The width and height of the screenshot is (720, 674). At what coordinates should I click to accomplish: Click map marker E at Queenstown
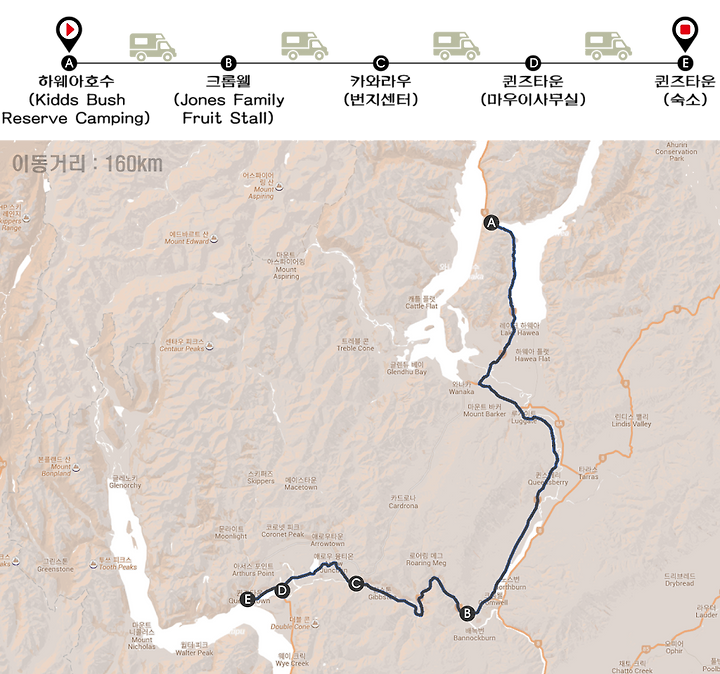click(248, 599)
